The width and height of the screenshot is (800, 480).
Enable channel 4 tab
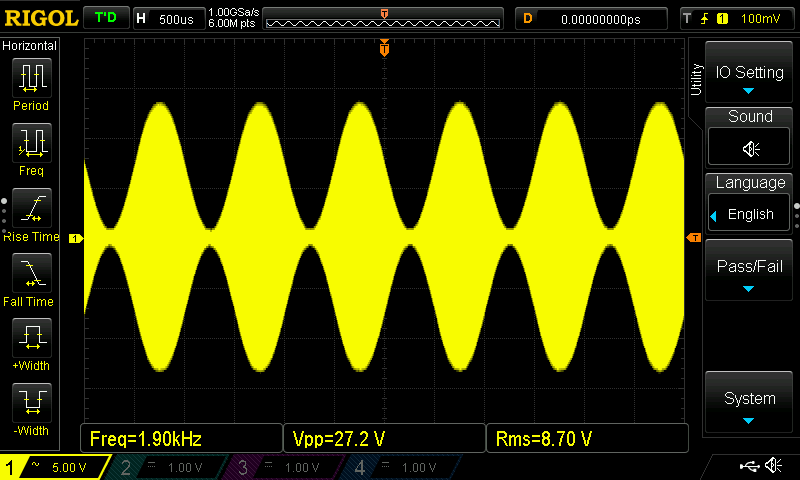pos(401,467)
